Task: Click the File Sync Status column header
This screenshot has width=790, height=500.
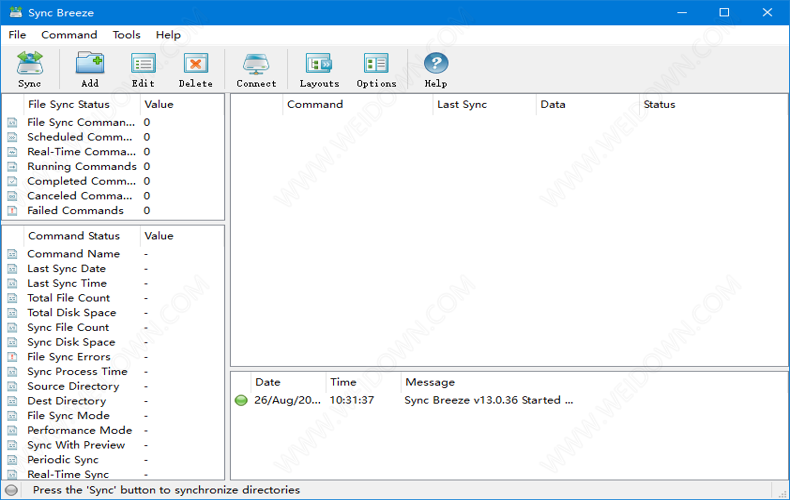Action: [x=82, y=104]
